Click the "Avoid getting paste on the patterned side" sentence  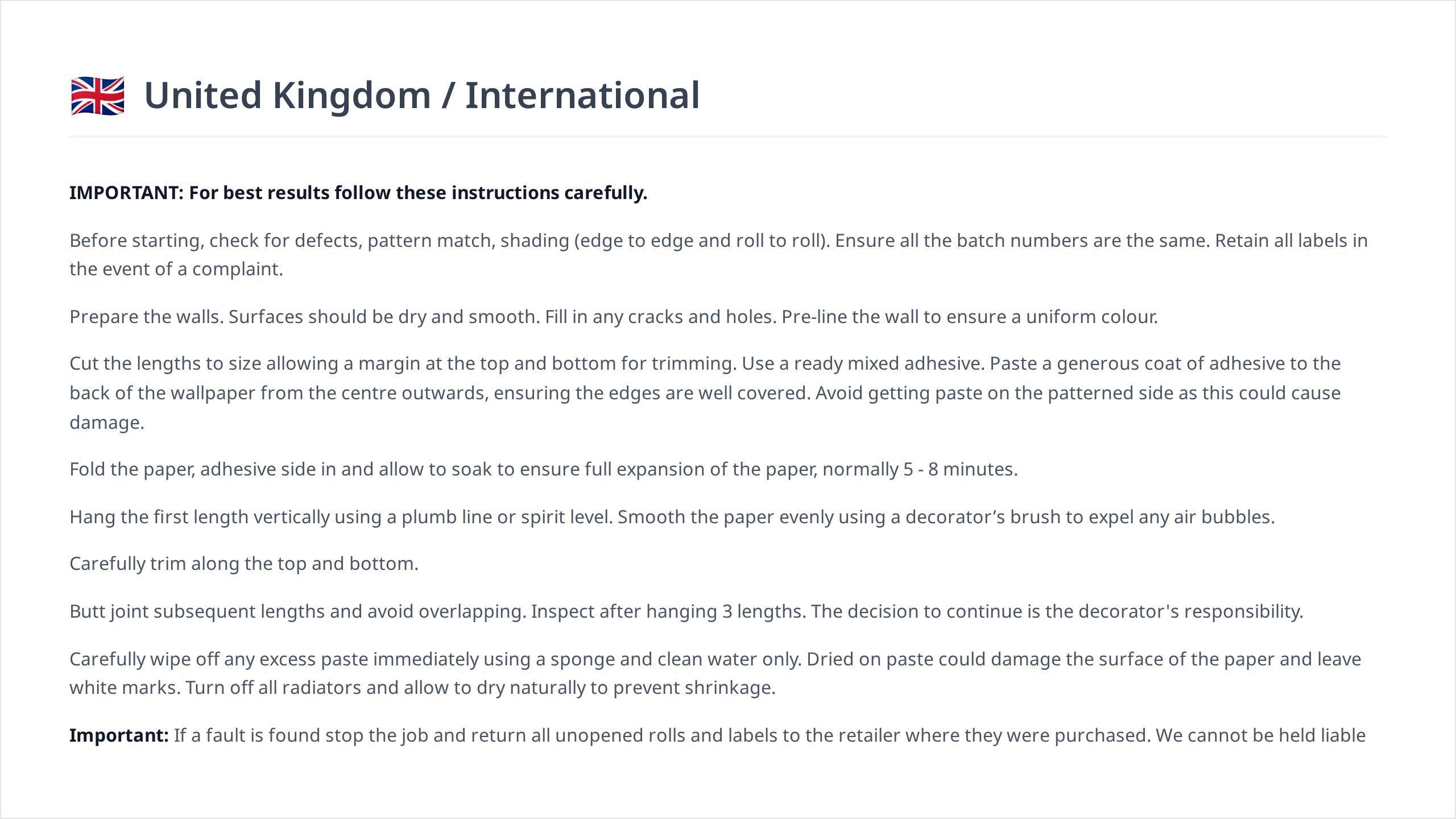tap(1078, 394)
